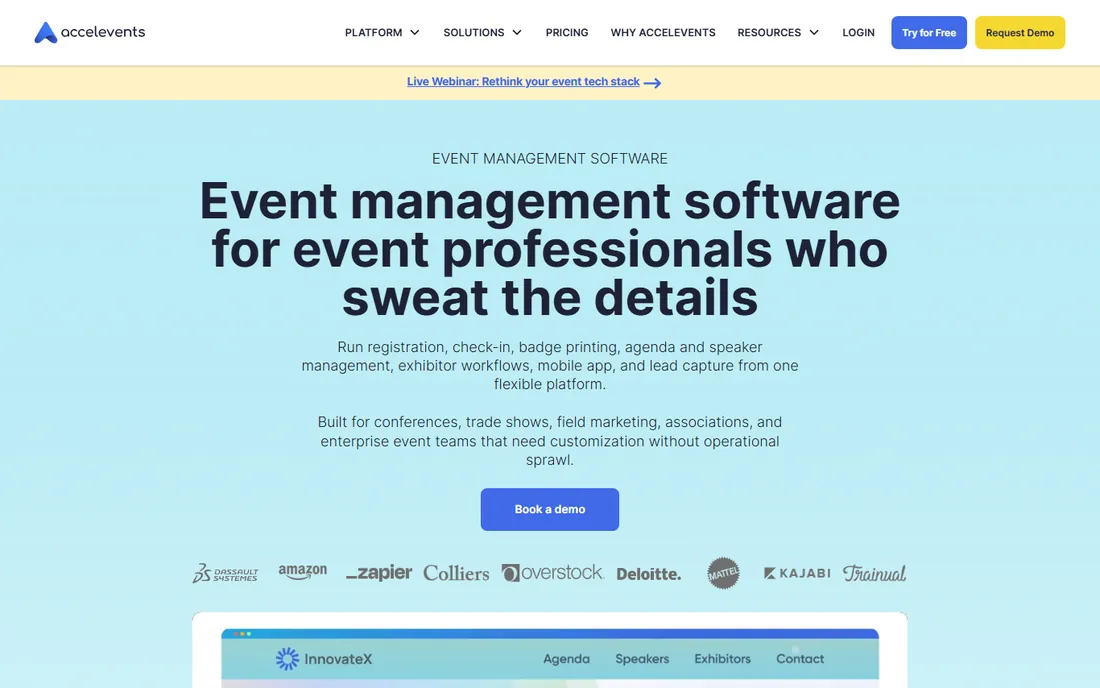The image size is (1100, 688).
Task: Open the Platform menu
Action: (373, 32)
